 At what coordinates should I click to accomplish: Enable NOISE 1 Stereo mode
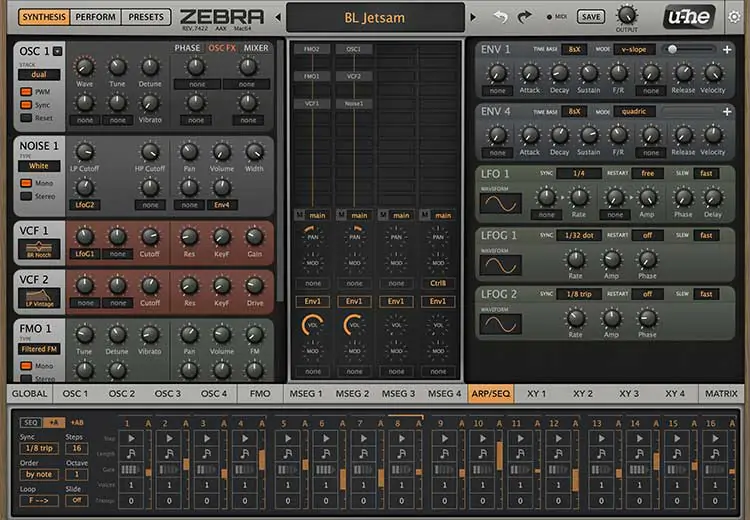pos(26,196)
